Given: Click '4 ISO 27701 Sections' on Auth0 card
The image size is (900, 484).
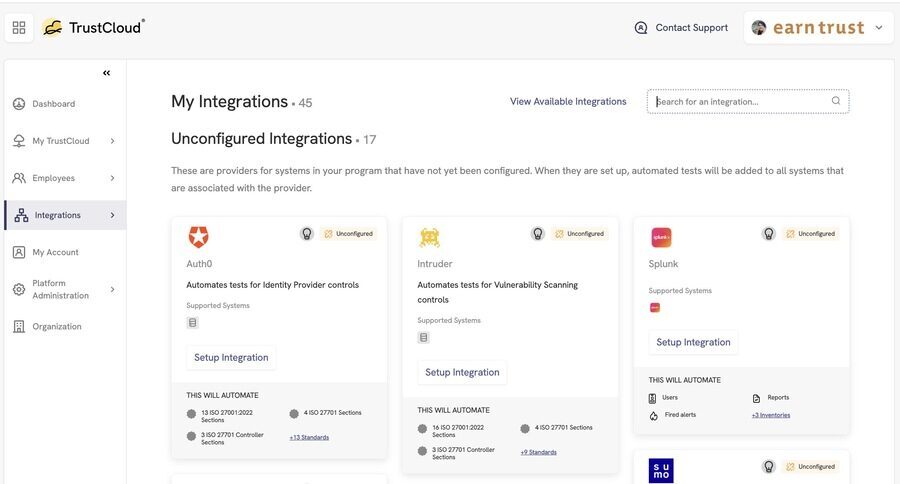Looking at the screenshot, I should click(332, 413).
